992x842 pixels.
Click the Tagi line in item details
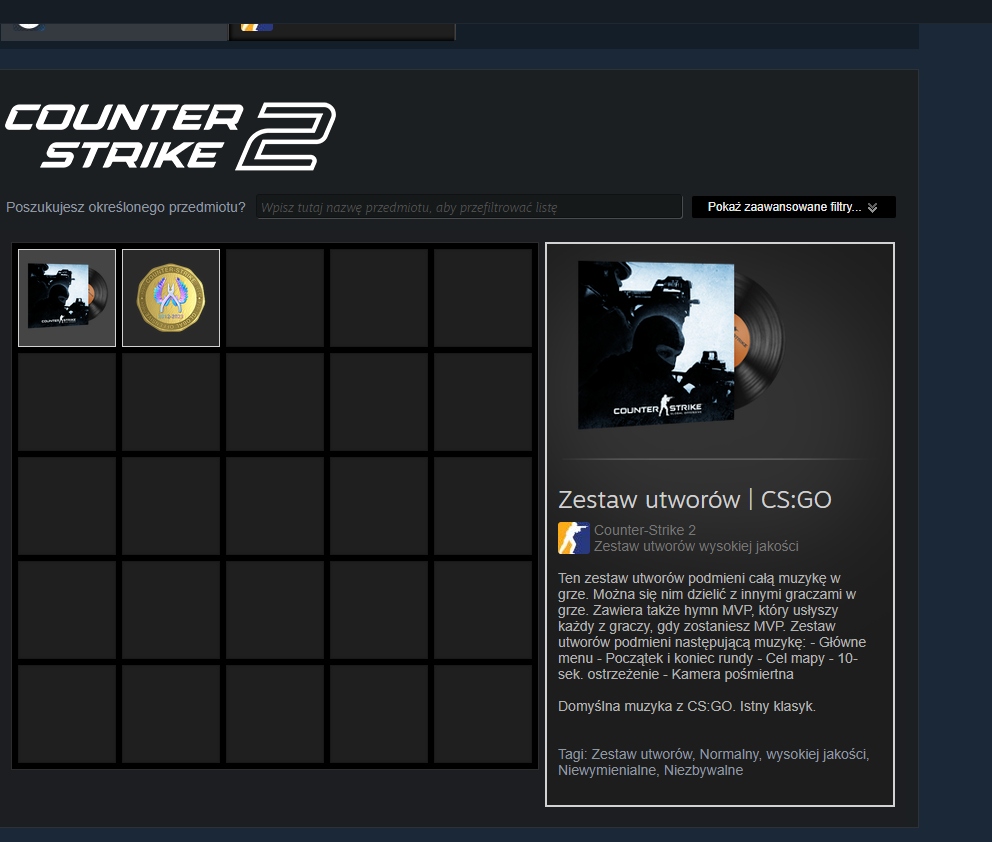pyautogui.click(x=714, y=762)
